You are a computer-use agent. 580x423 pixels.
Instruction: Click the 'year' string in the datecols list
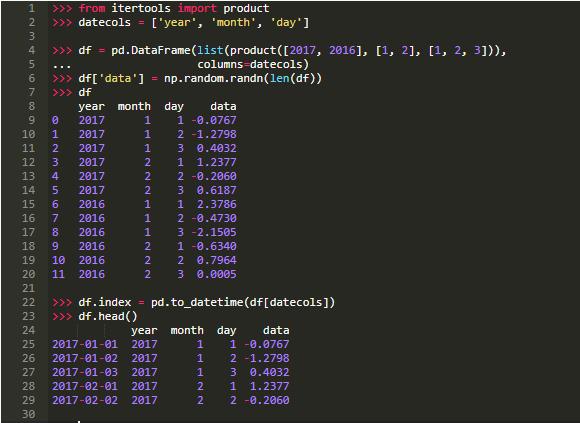(177, 22)
